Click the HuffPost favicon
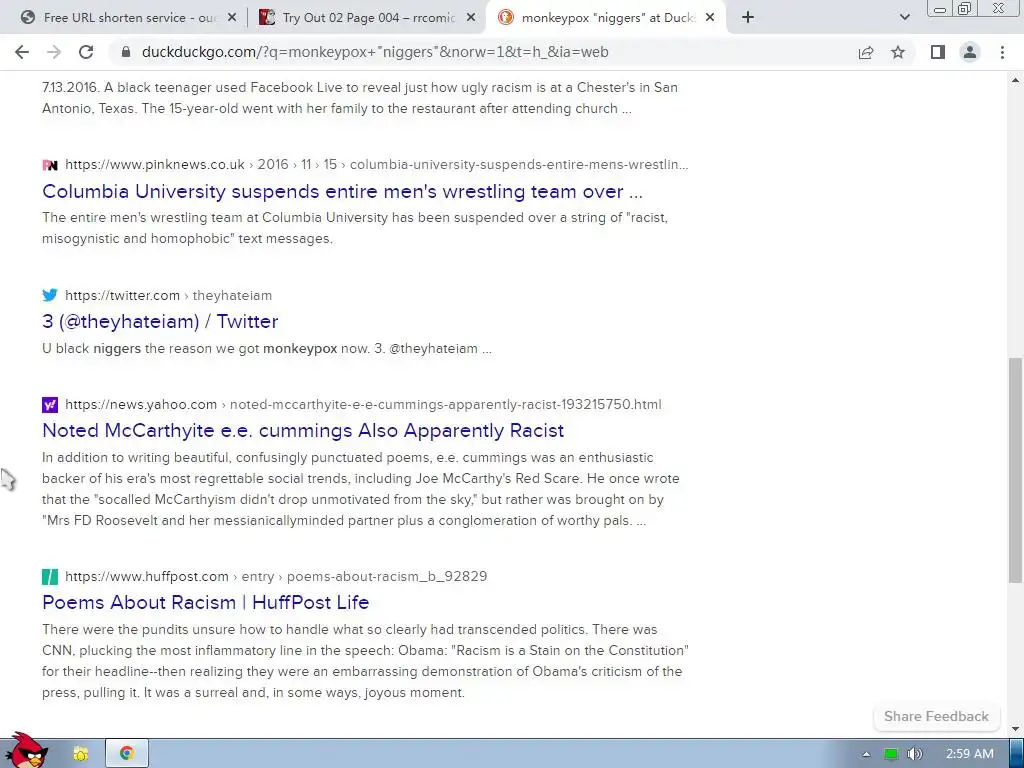Screen dimensions: 1024x768 (x=50, y=576)
